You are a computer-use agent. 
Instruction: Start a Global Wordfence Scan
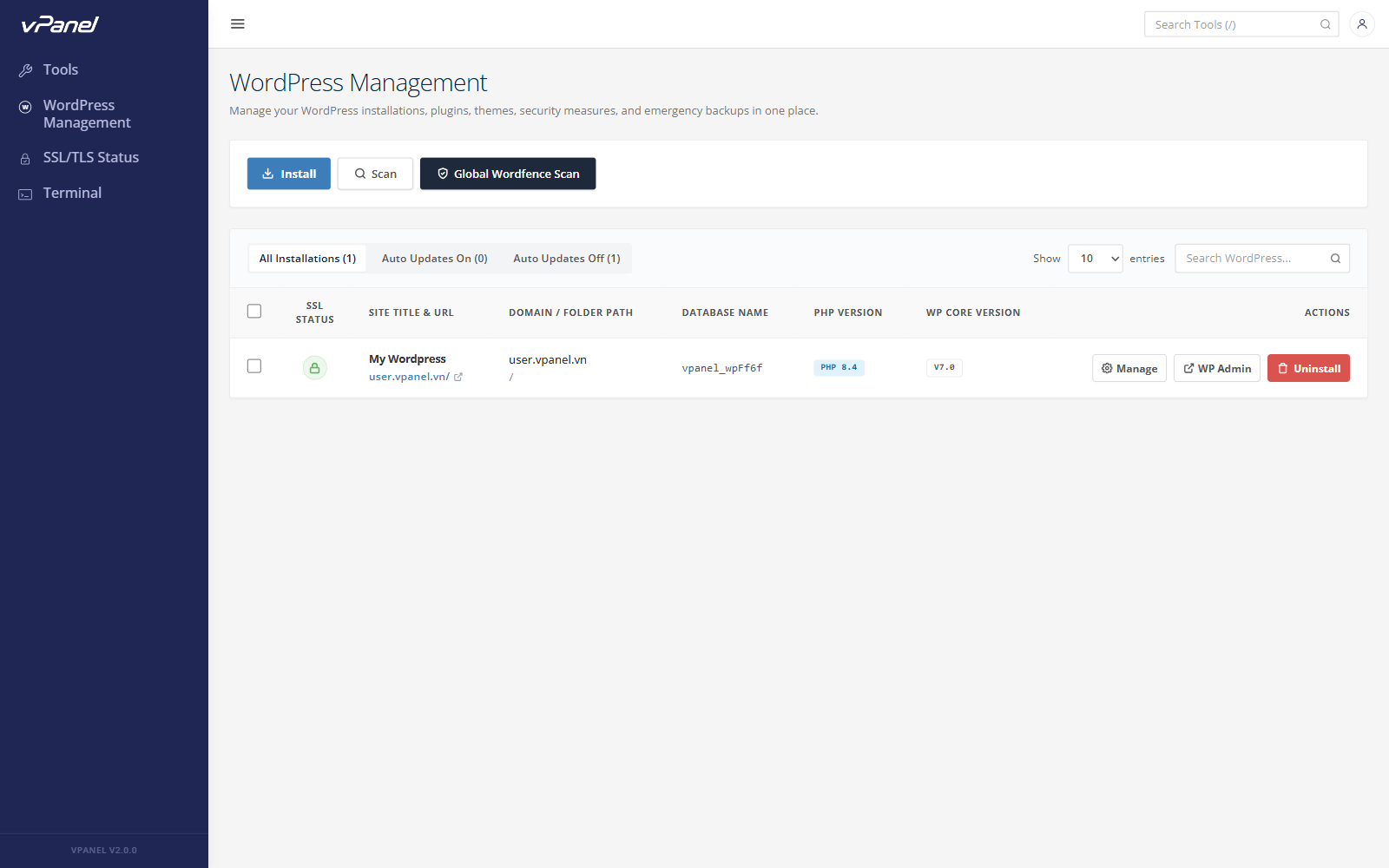[508, 174]
